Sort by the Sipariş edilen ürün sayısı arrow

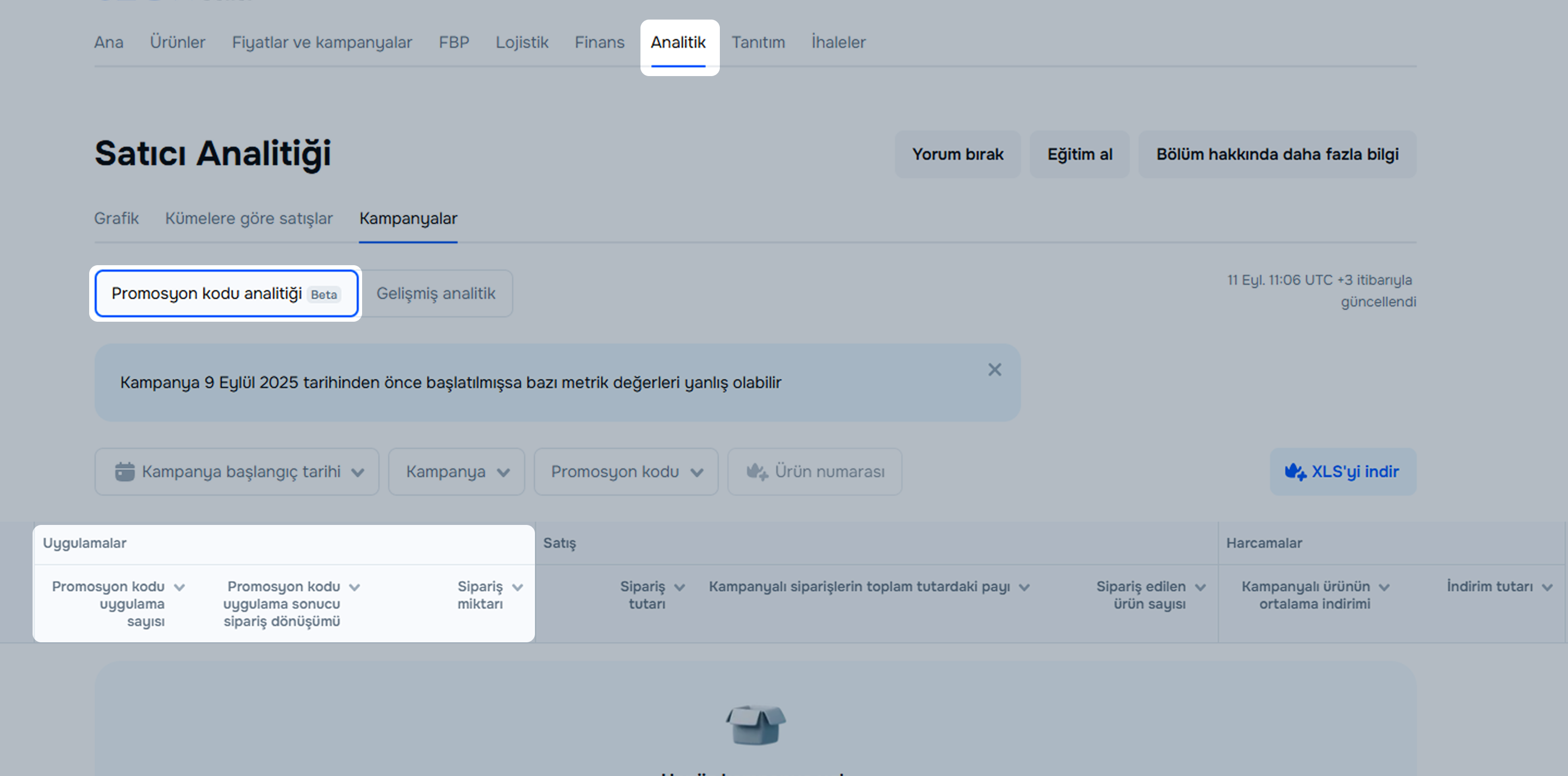pyautogui.click(x=1200, y=587)
